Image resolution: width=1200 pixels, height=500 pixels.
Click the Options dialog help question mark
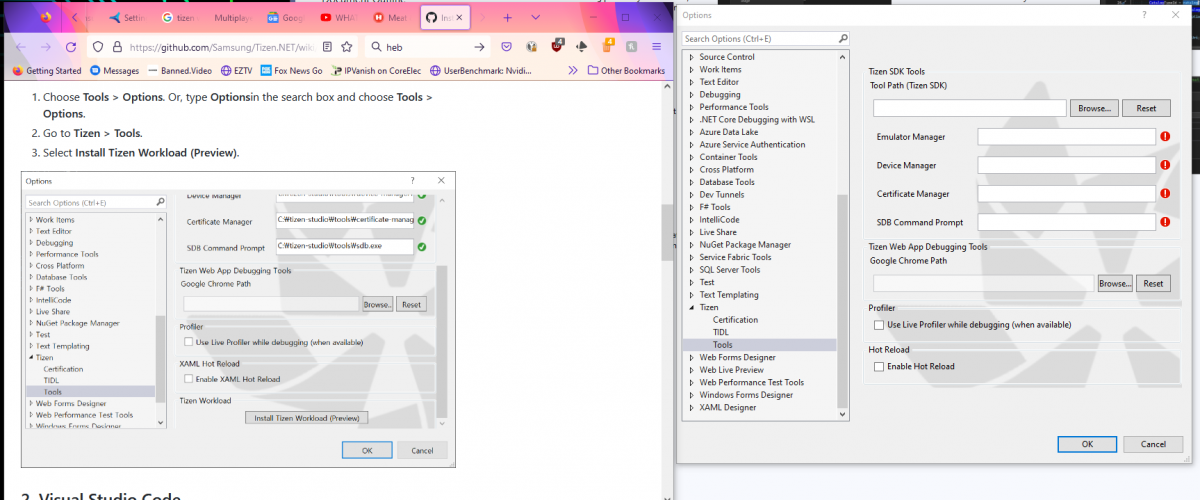[1145, 15]
